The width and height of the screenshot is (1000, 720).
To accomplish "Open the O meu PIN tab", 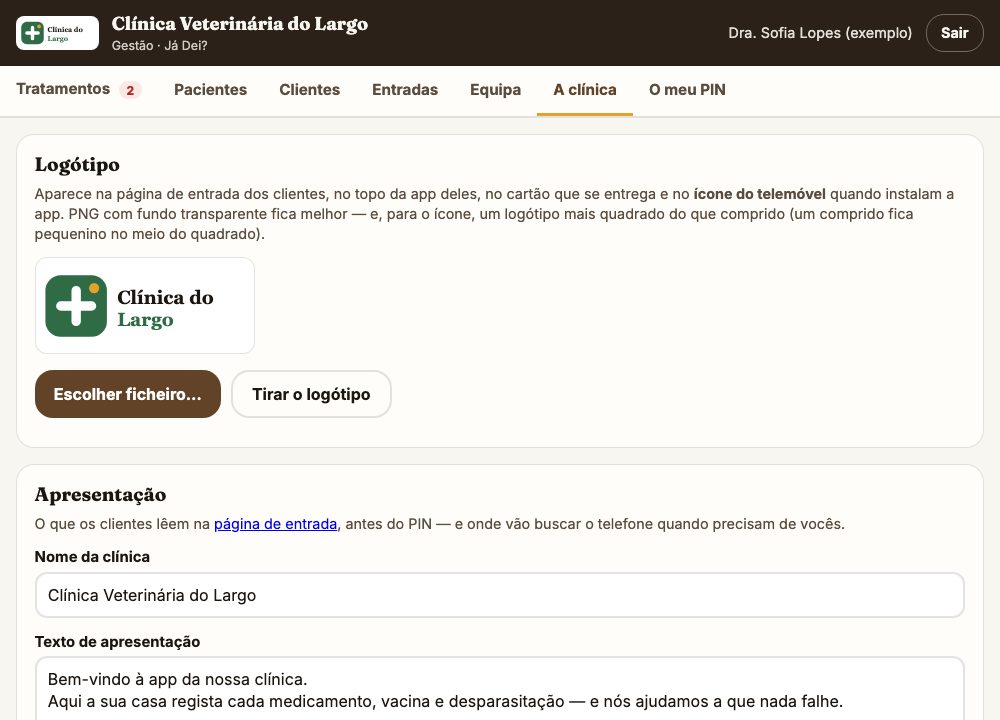I will click(687, 90).
